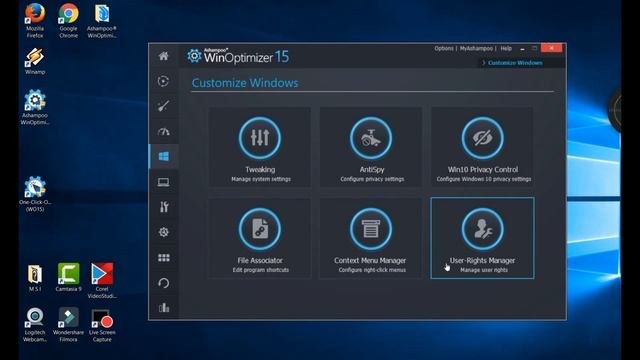Open One-Click-Optimizer desktop shortcut
Image resolution: width=640 pixels, height=360 pixels.
point(35,194)
